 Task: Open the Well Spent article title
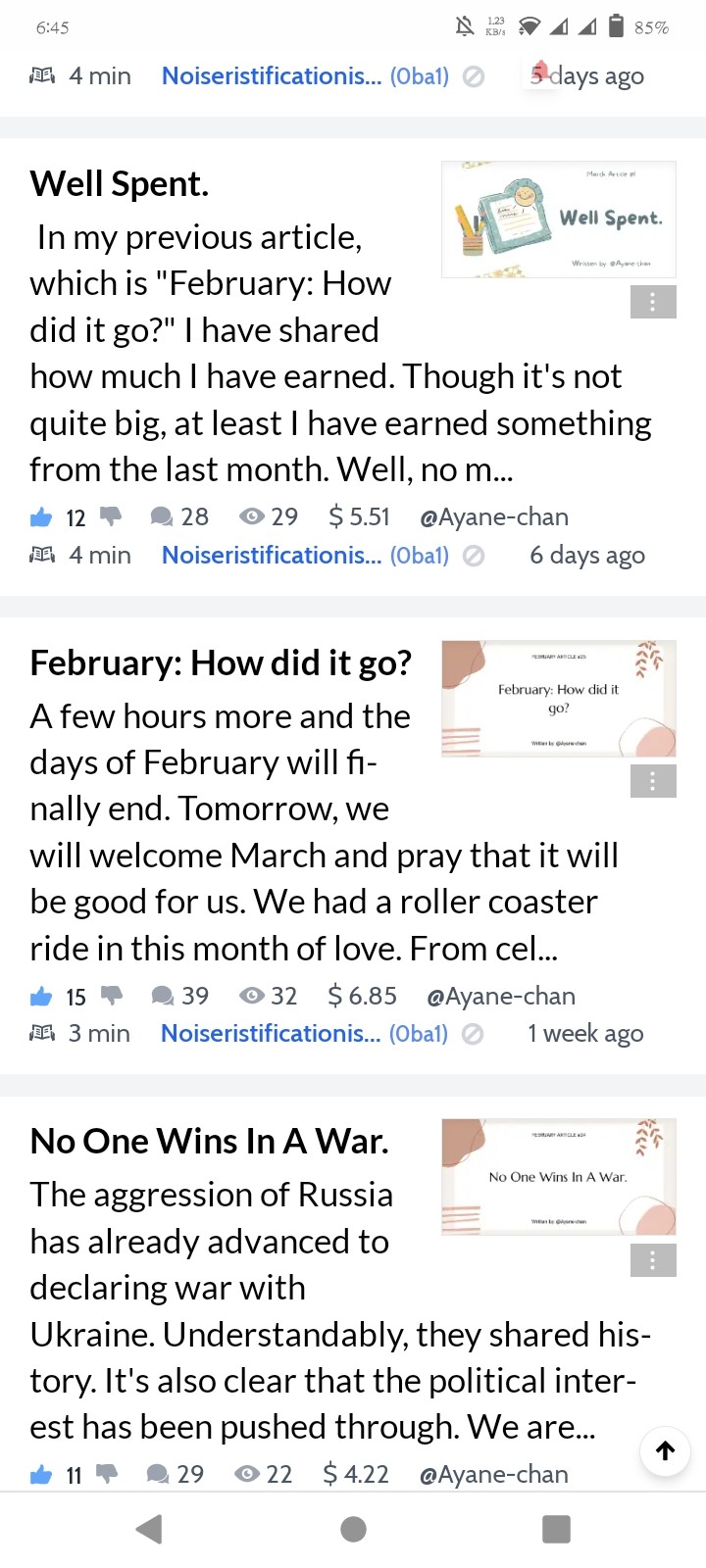[x=120, y=183]
